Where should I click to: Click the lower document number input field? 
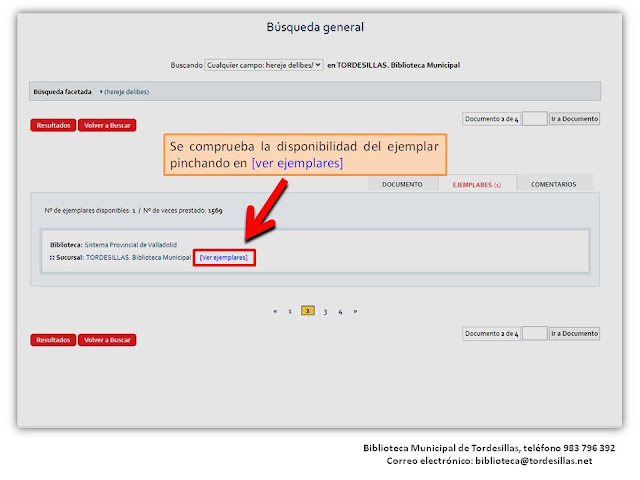534,333
